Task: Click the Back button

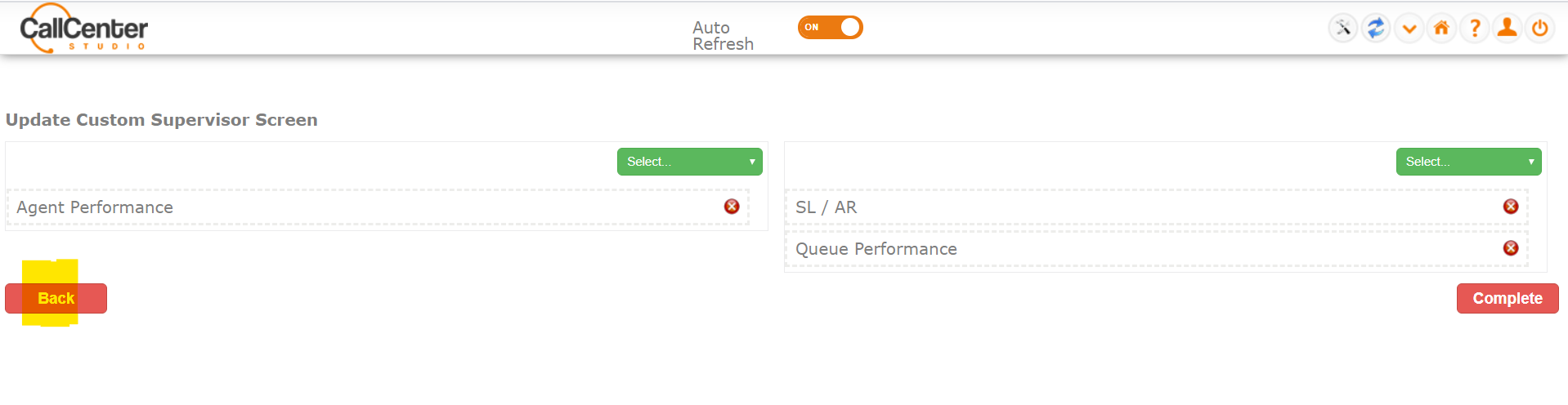Action: coord(56,298)
